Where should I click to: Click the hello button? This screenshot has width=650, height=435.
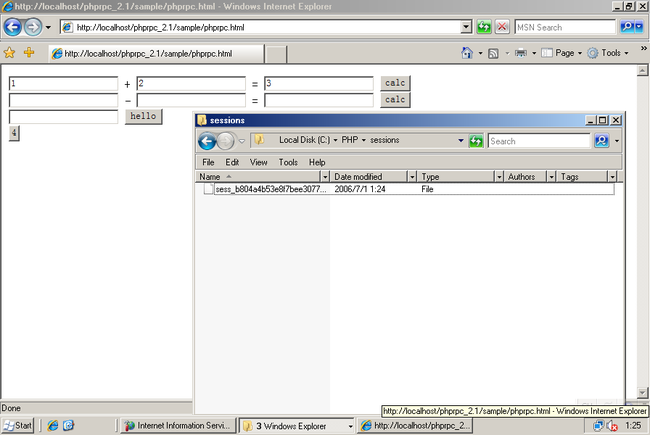pos(143,116)
